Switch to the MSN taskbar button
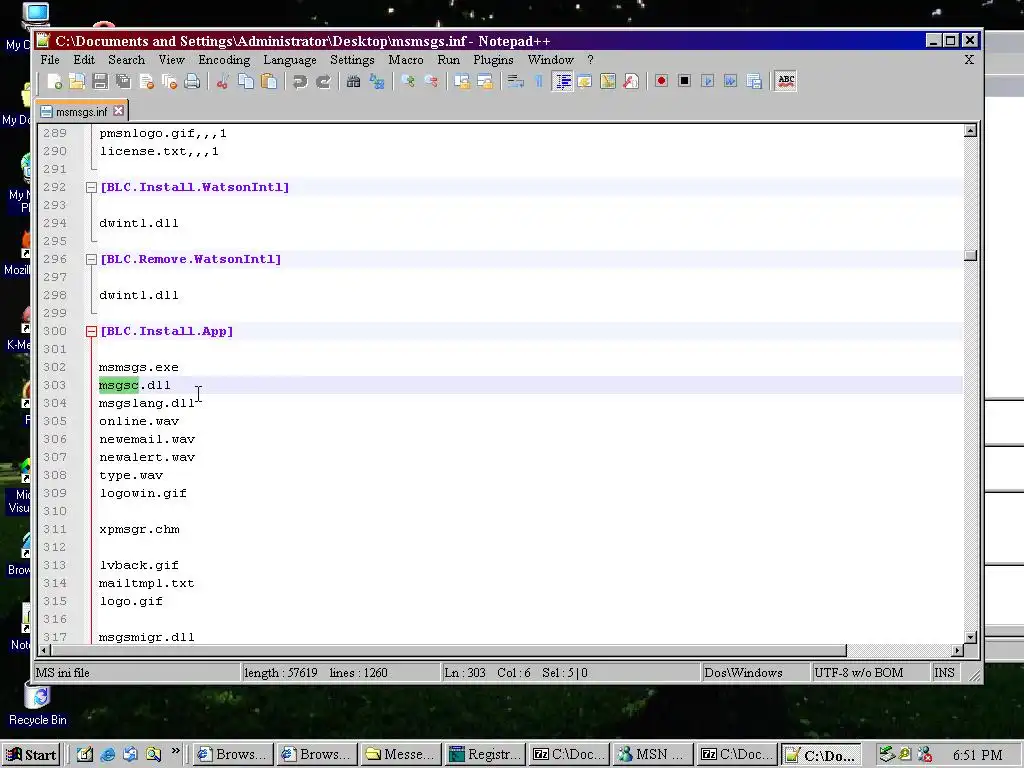The width and height of the screenshot is (1024, 768). pyautogui.click(x=651, y=755)
